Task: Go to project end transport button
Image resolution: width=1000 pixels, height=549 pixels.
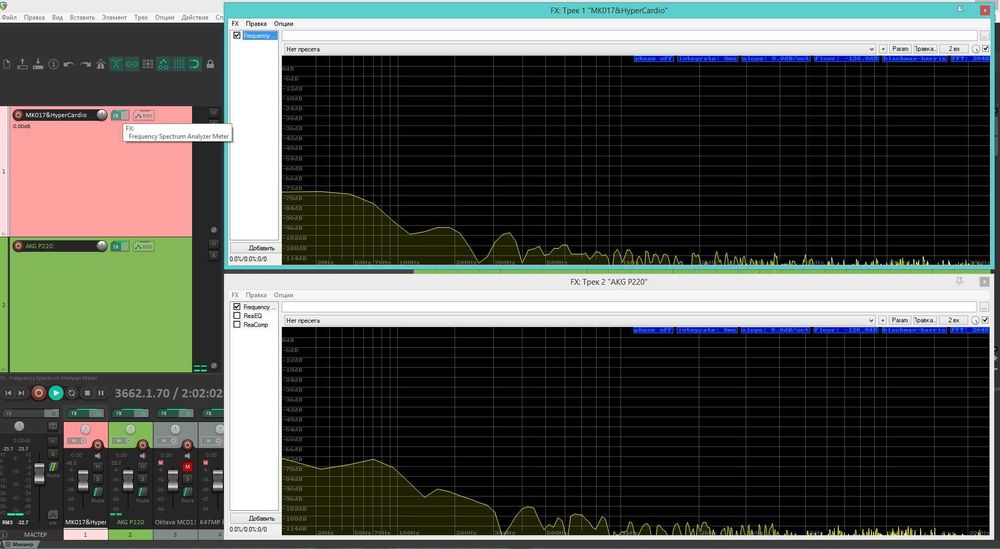Action: 21,393
